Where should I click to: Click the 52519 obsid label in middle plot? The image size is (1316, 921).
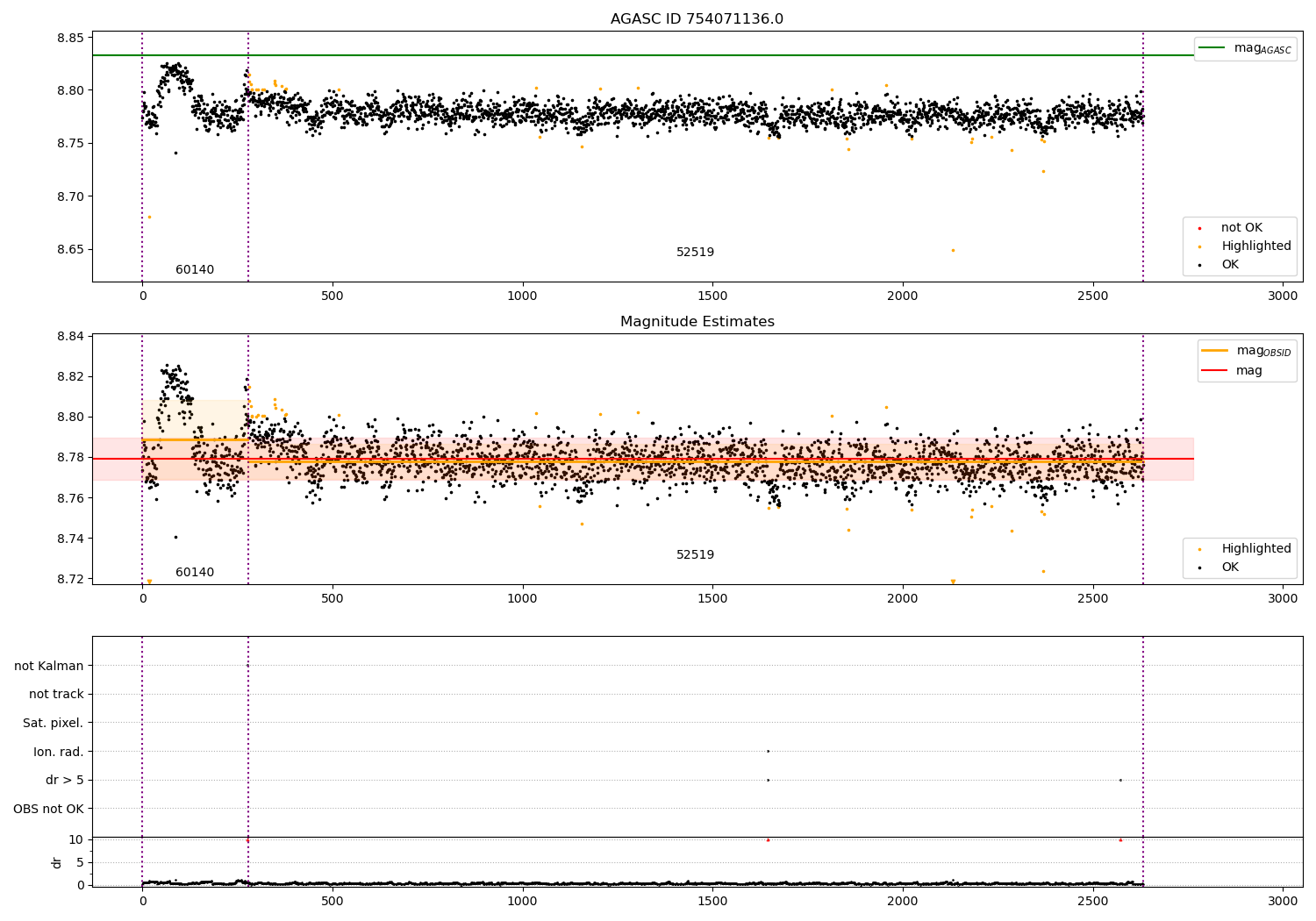coord(695,555)
